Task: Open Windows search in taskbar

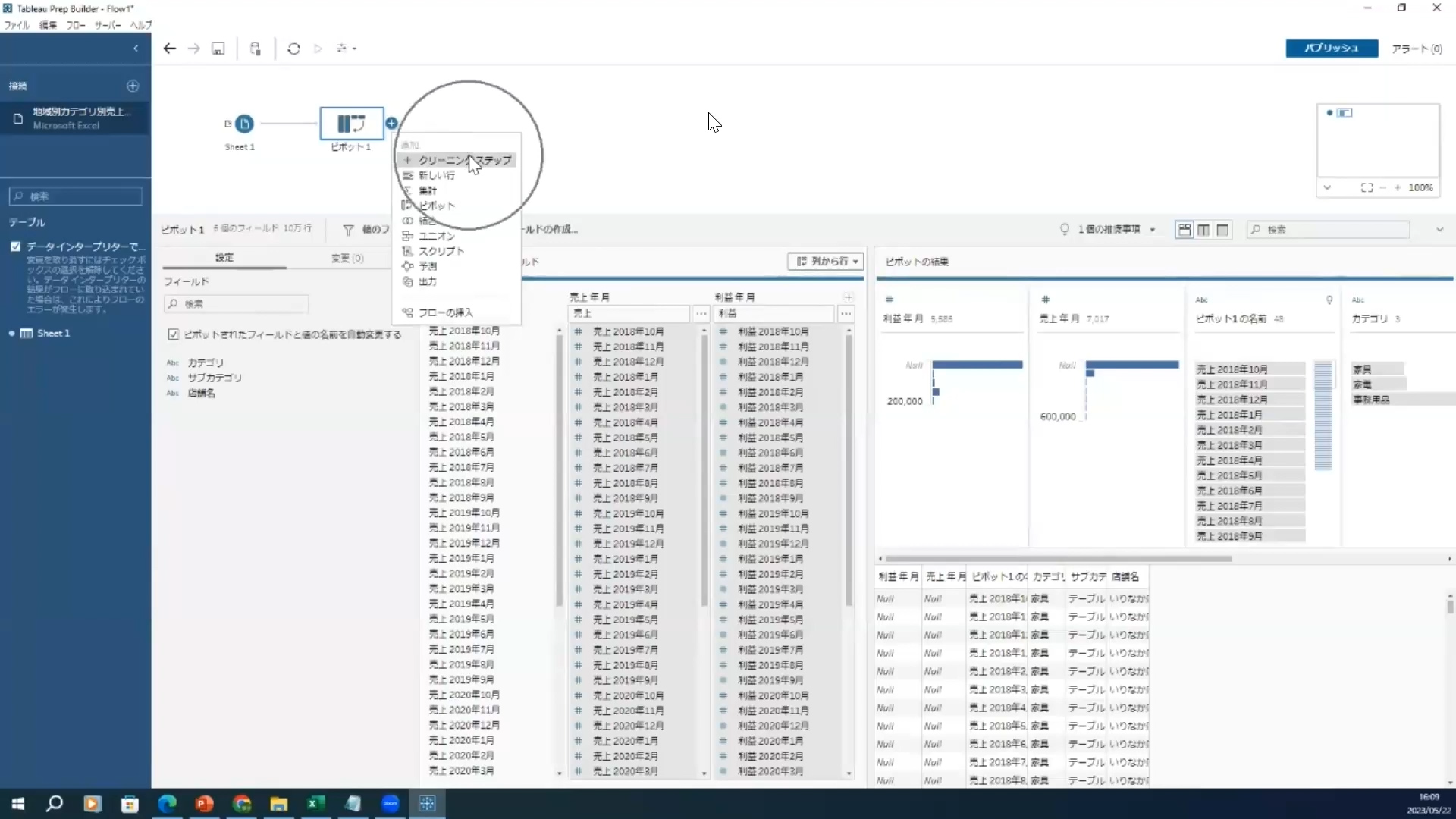Action: pos(55,804)
